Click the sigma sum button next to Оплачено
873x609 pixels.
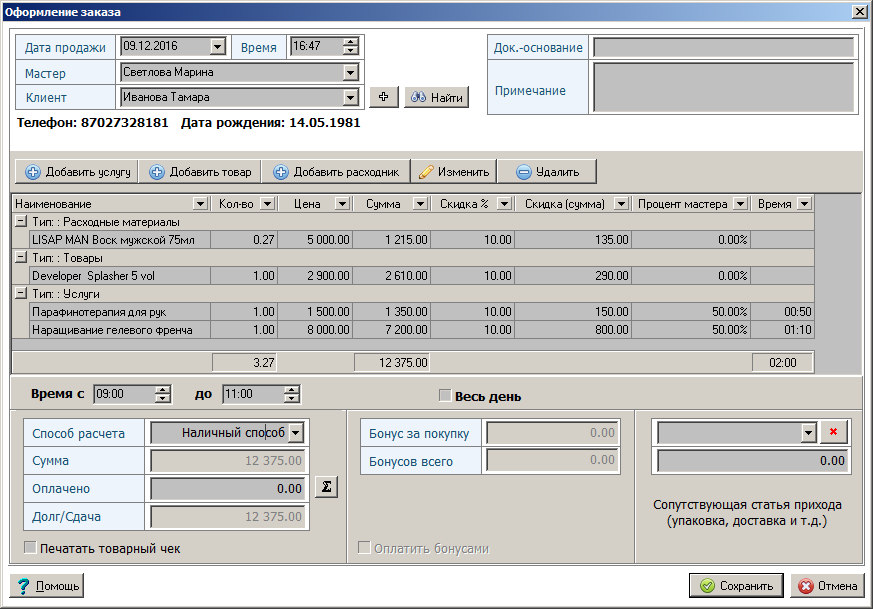tap(326, 487)
